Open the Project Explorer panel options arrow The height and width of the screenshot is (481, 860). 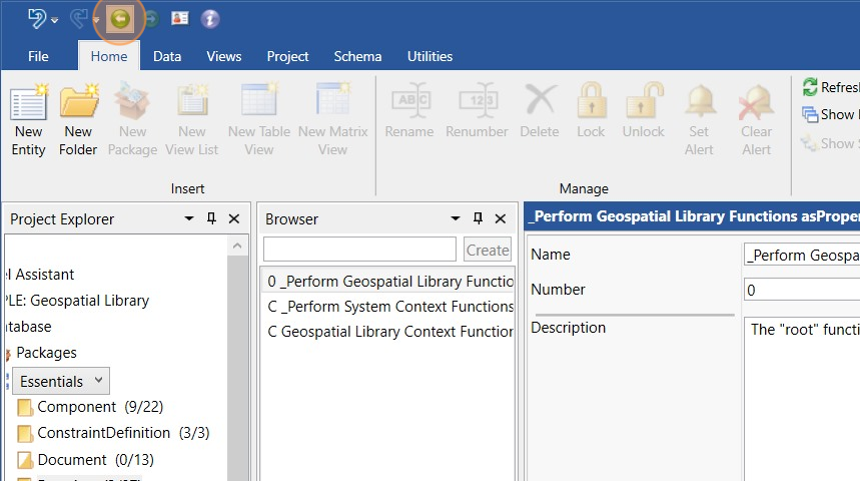189,219
